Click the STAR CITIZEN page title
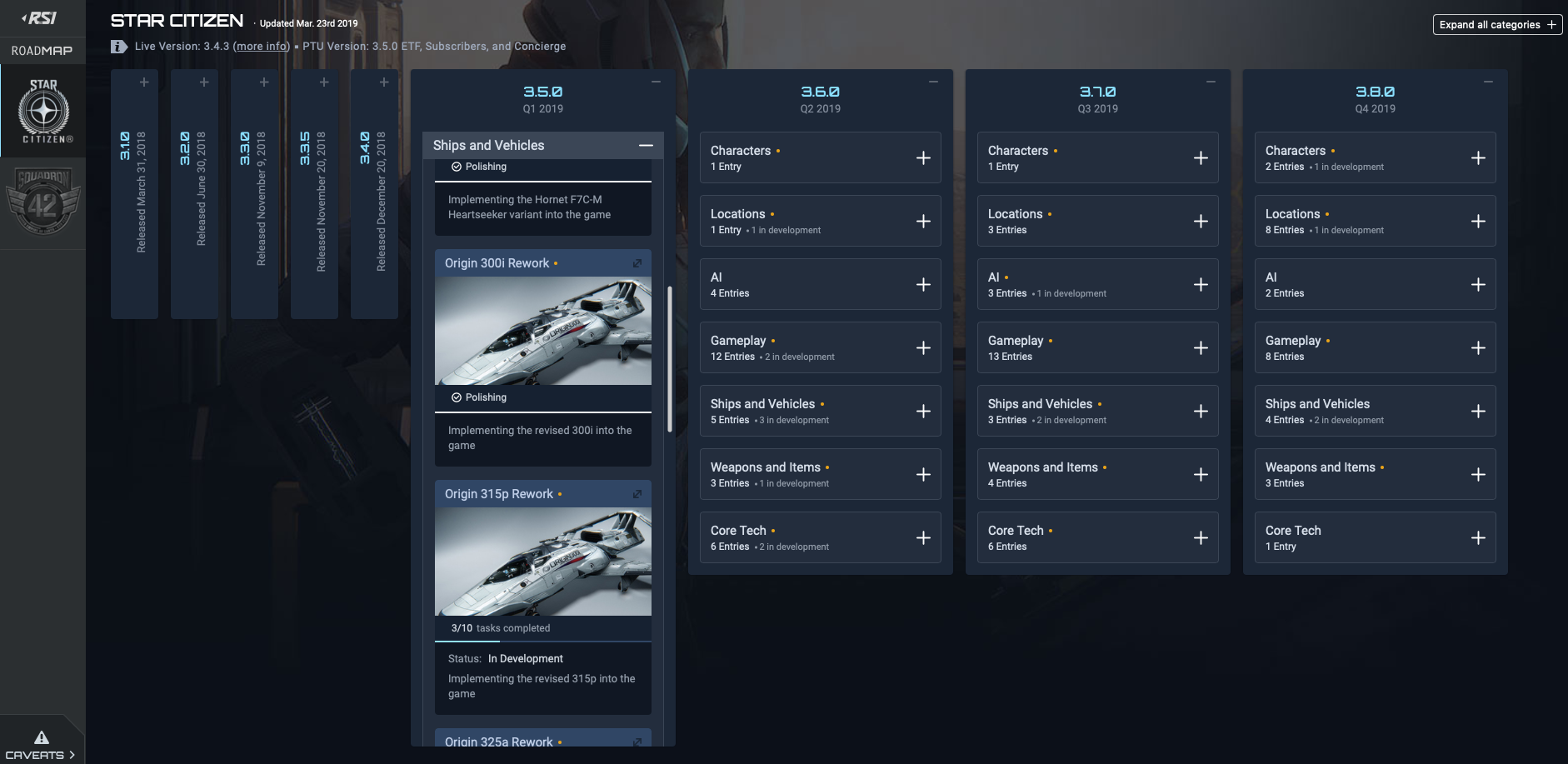 tap(177, 21)
